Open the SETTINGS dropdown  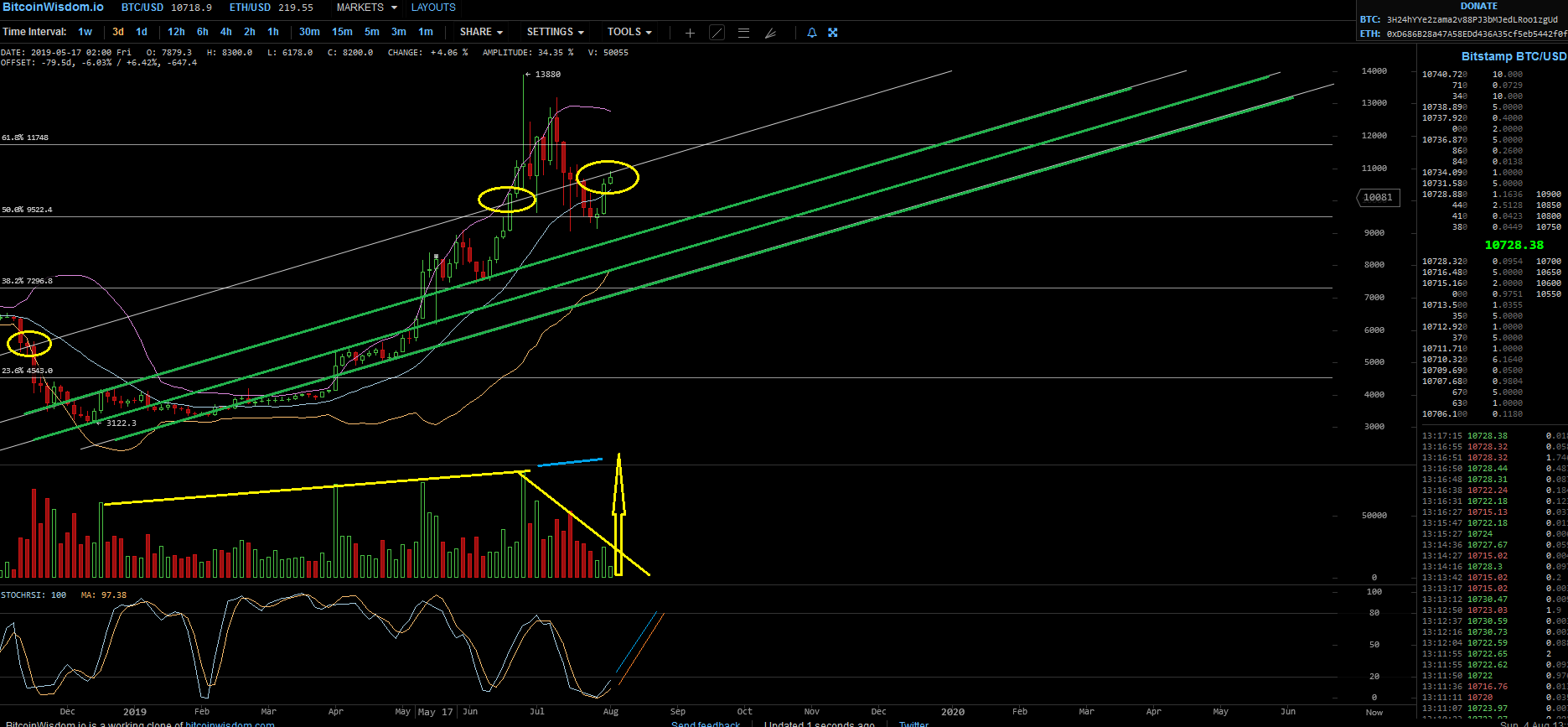coord(555,32)
